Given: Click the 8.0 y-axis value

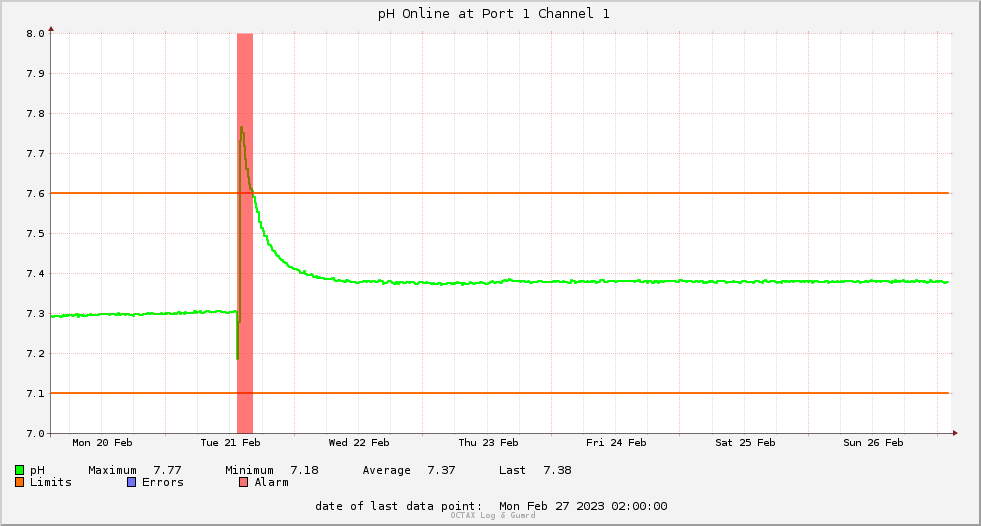Looking at the screenshot, I should [36, 34].
